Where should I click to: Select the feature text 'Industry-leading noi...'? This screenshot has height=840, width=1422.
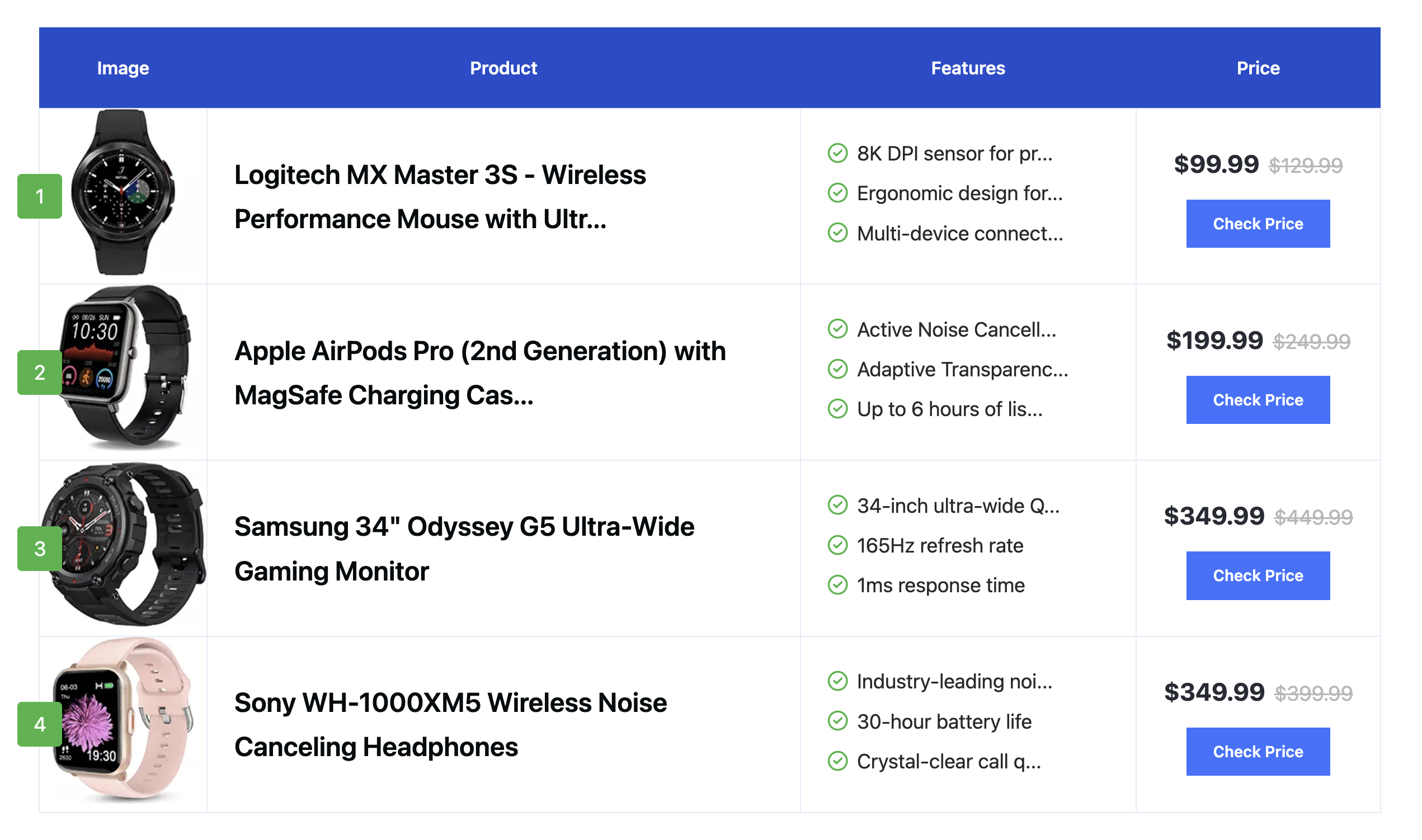954,682
